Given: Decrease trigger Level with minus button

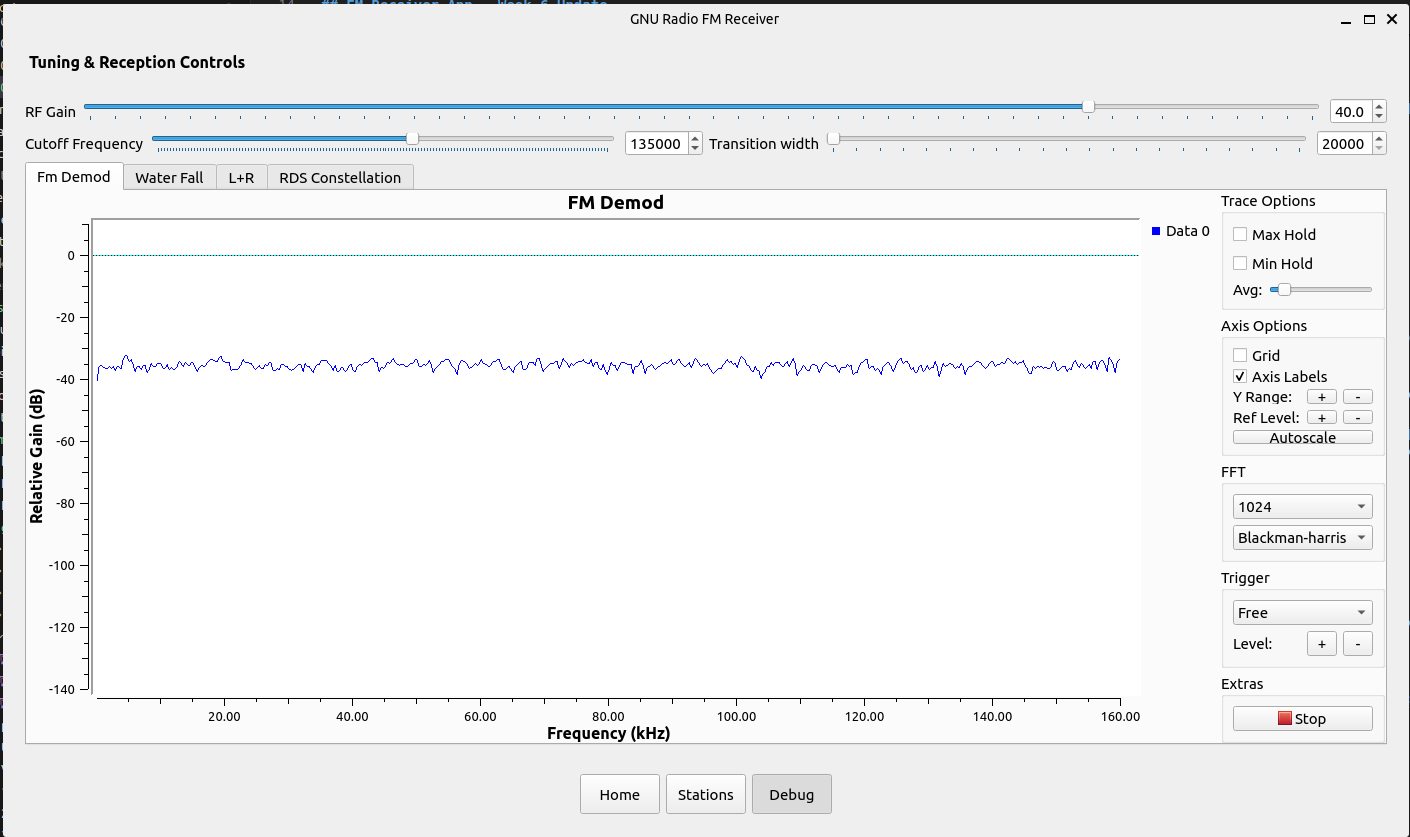Looking at the screenshot, I should click(1358, 644).
